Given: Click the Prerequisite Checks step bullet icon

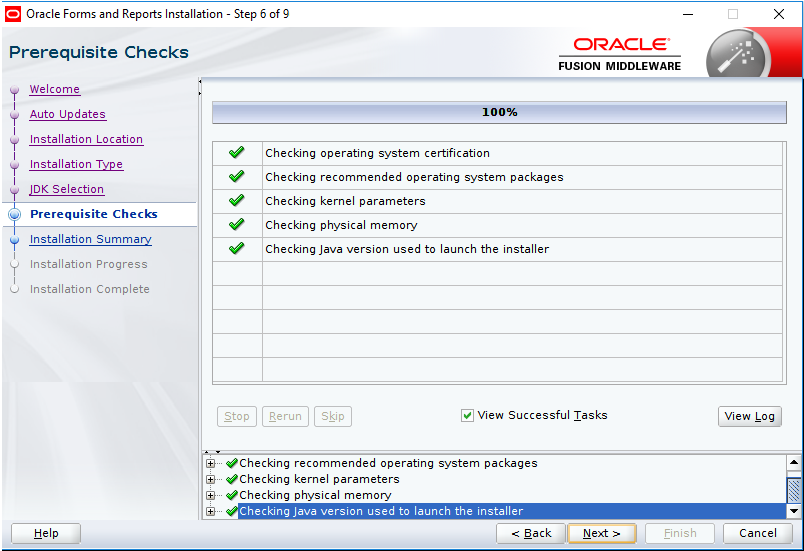Looking at the screenshot, I should coord(14,214).
